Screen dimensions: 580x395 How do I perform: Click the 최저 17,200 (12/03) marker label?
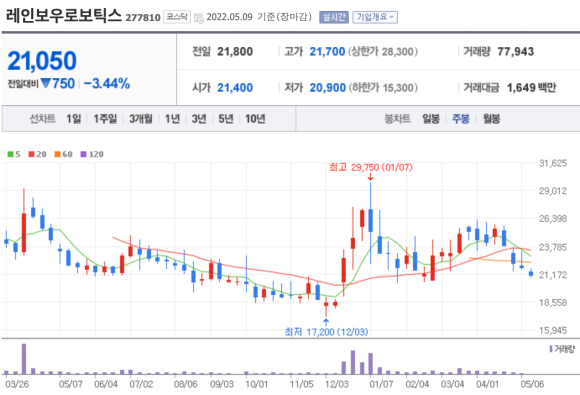pyautogui.click(x=326, y=332)
